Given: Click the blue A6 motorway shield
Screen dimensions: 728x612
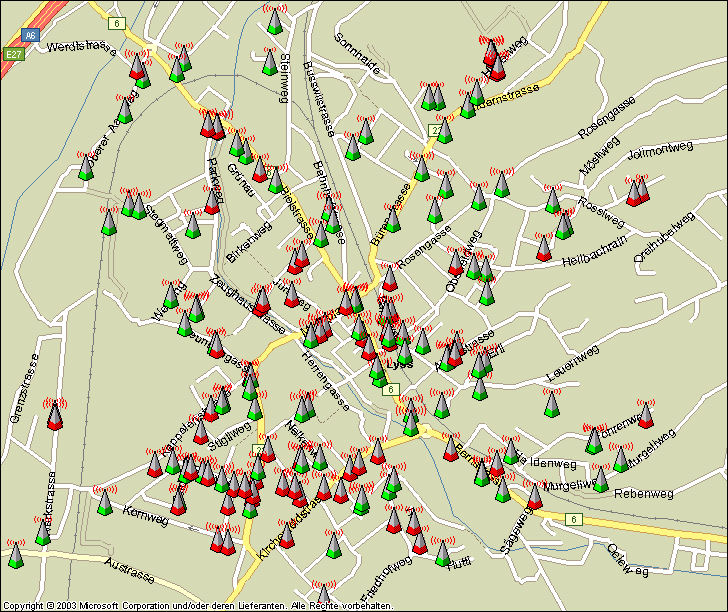Looking at the screenshot, I should click(x=30, y=35).
